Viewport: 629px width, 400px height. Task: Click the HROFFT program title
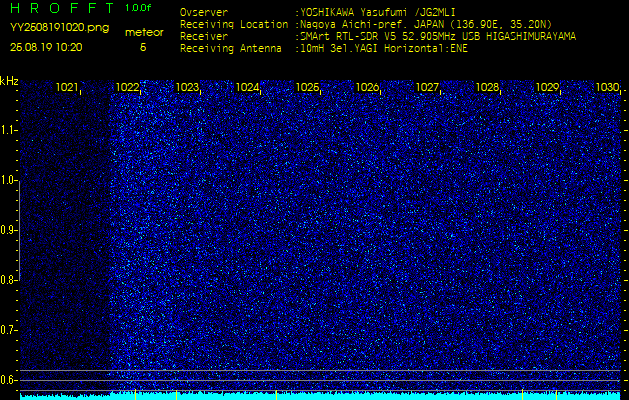62,8
